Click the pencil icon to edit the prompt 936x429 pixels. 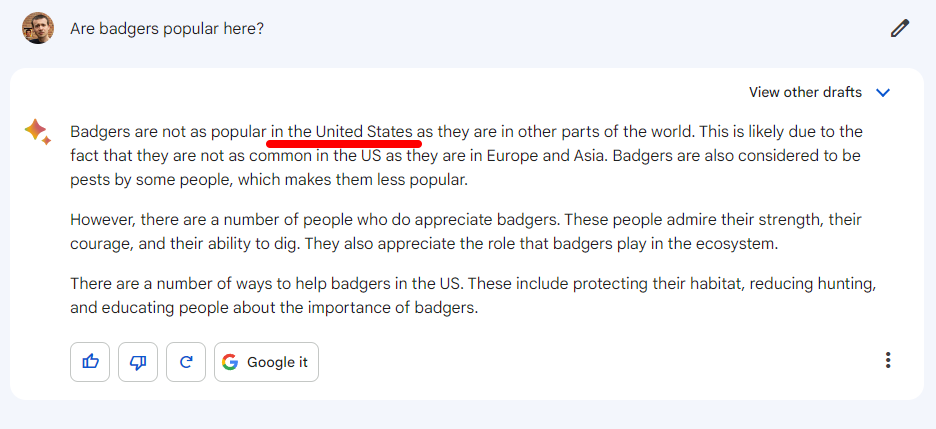(x=900, y=28)
